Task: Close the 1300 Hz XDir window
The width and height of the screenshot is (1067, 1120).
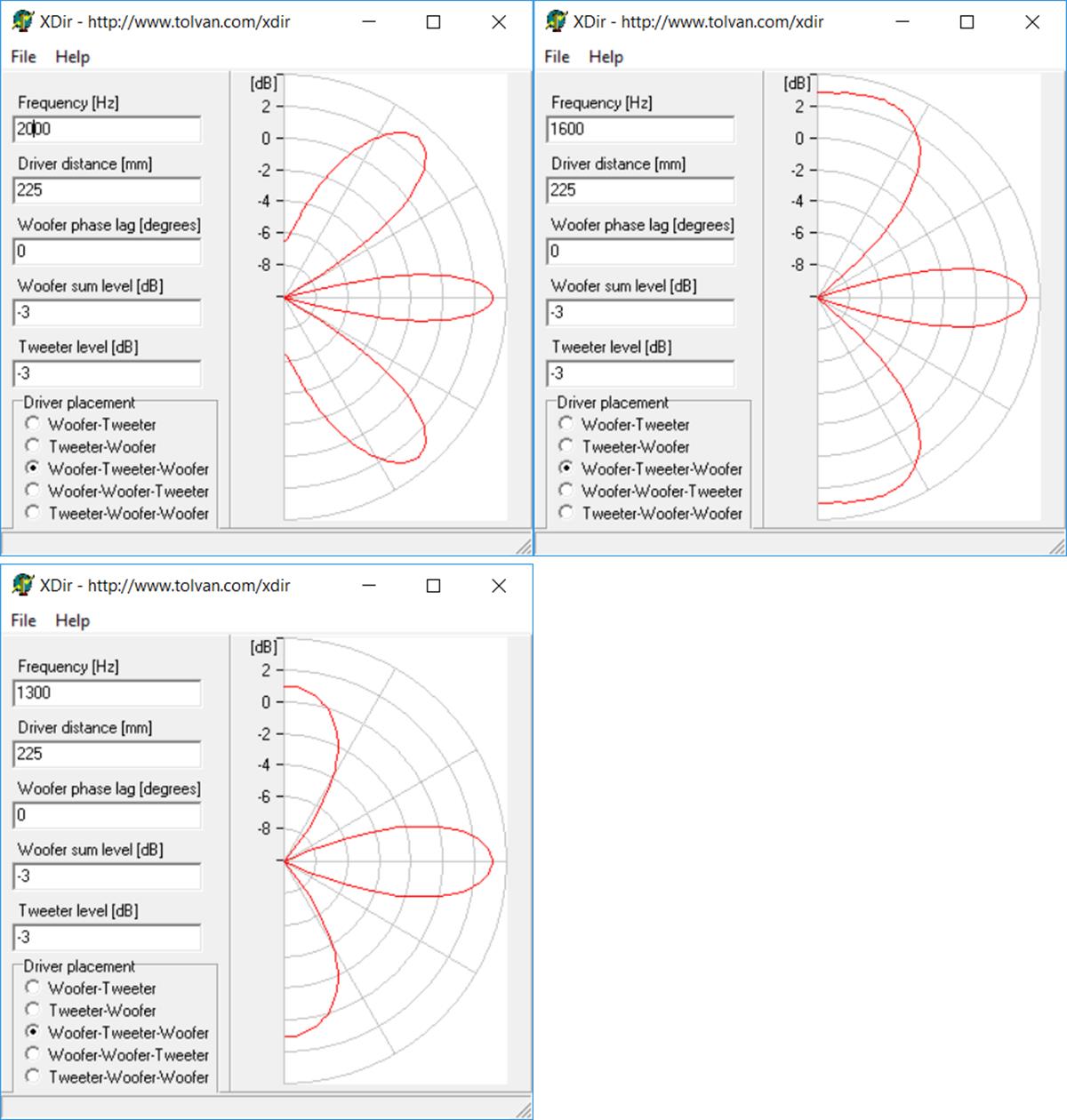Action: (499, 586)
